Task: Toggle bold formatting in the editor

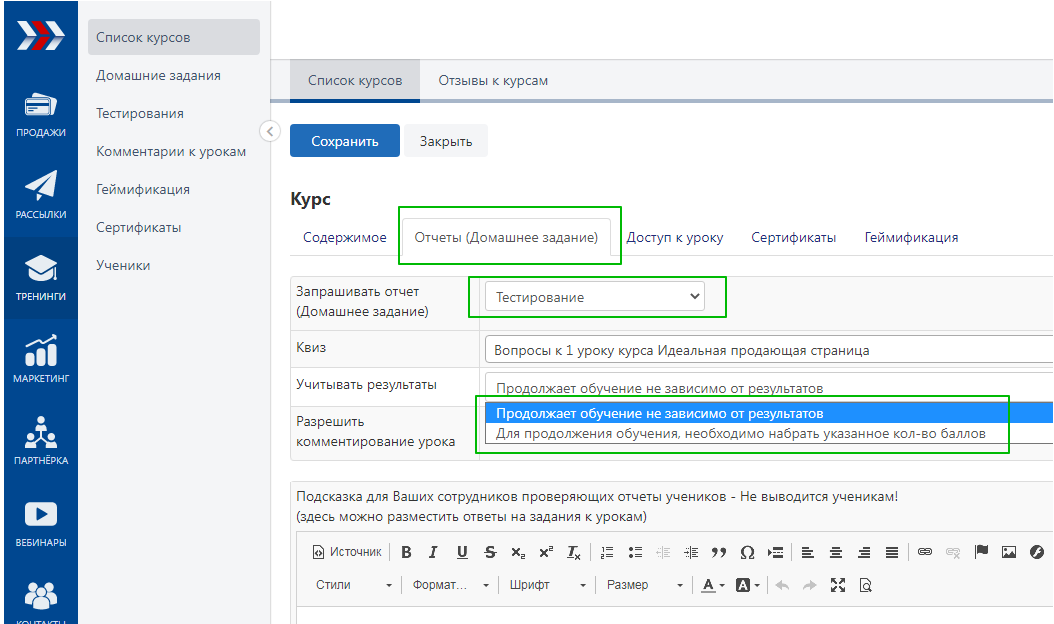Action: tap(406, 552)
